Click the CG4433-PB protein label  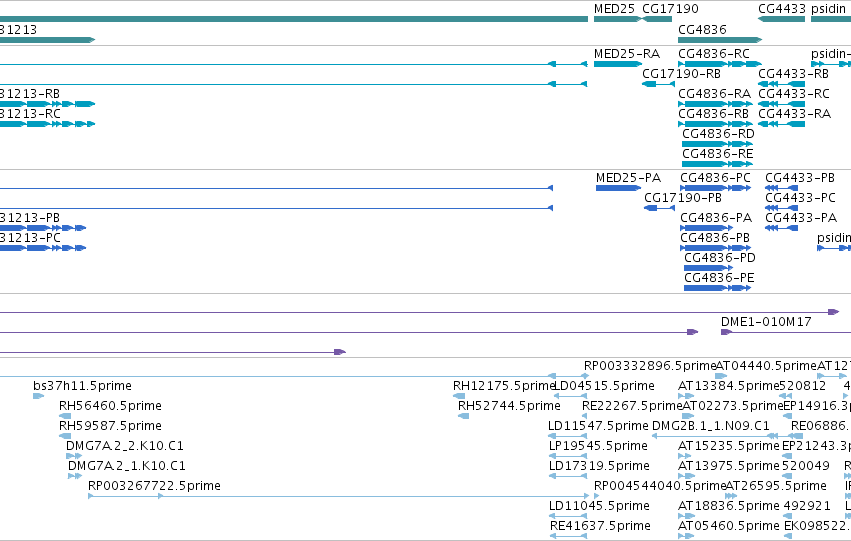tap(800, 178)
